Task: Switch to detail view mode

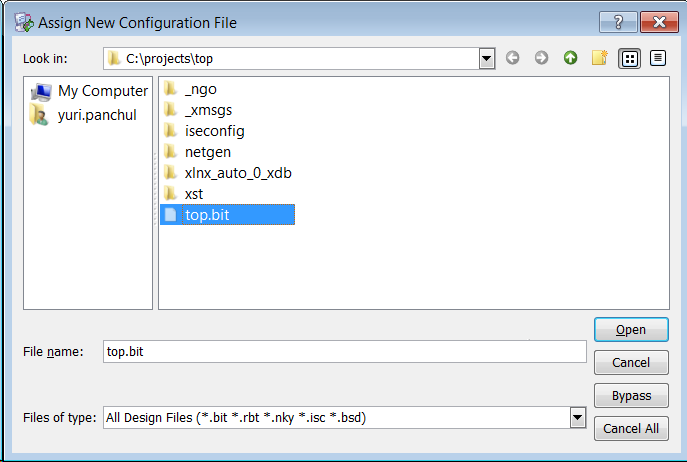Action: [x=657, y=58]
